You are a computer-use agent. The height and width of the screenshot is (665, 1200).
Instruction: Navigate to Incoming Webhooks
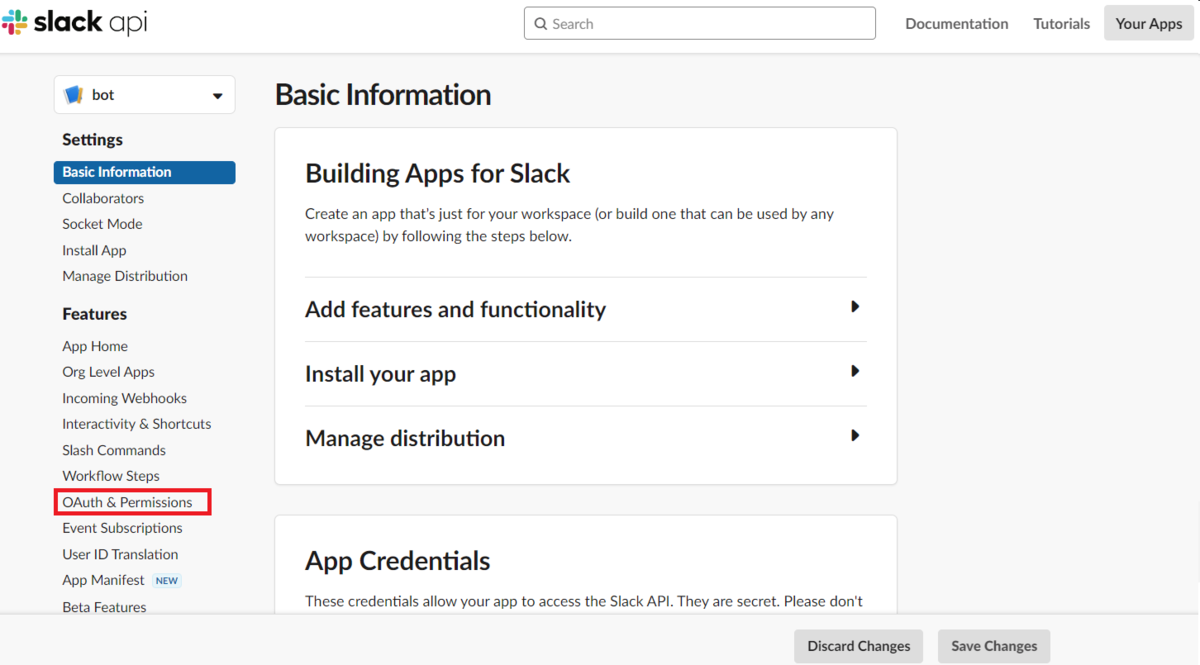124,398
